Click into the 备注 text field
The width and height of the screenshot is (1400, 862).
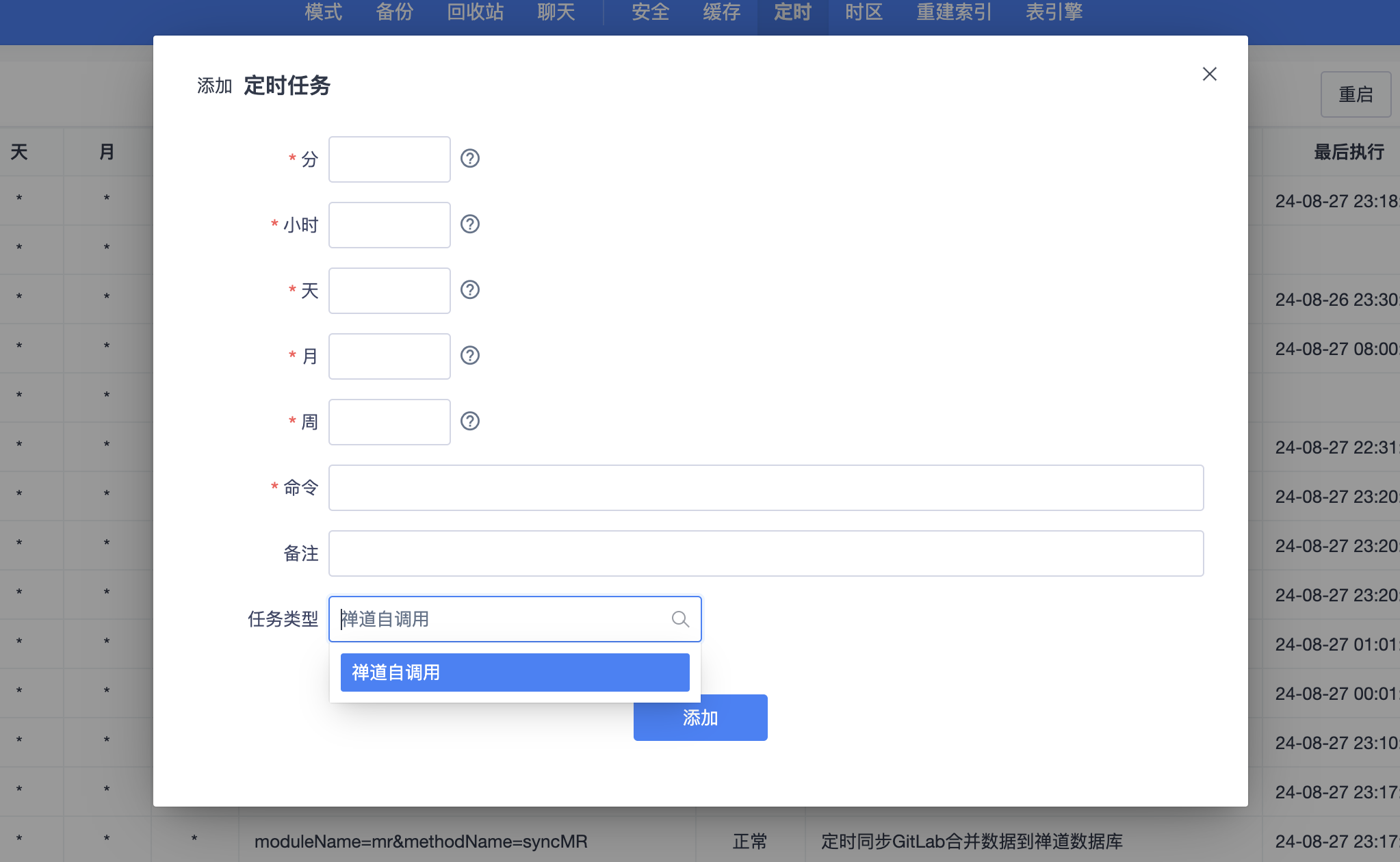coord(765,553)
